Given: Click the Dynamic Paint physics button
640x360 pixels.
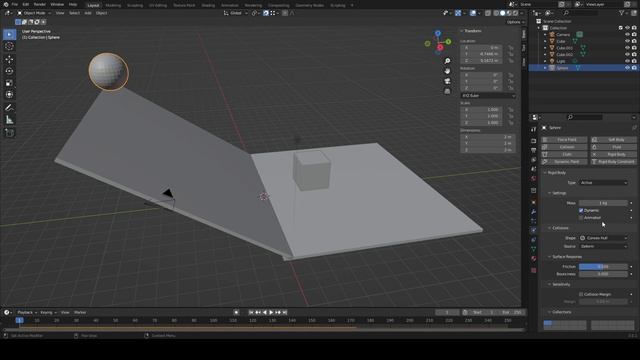Looking at the screenshot, I should [564, 162].
